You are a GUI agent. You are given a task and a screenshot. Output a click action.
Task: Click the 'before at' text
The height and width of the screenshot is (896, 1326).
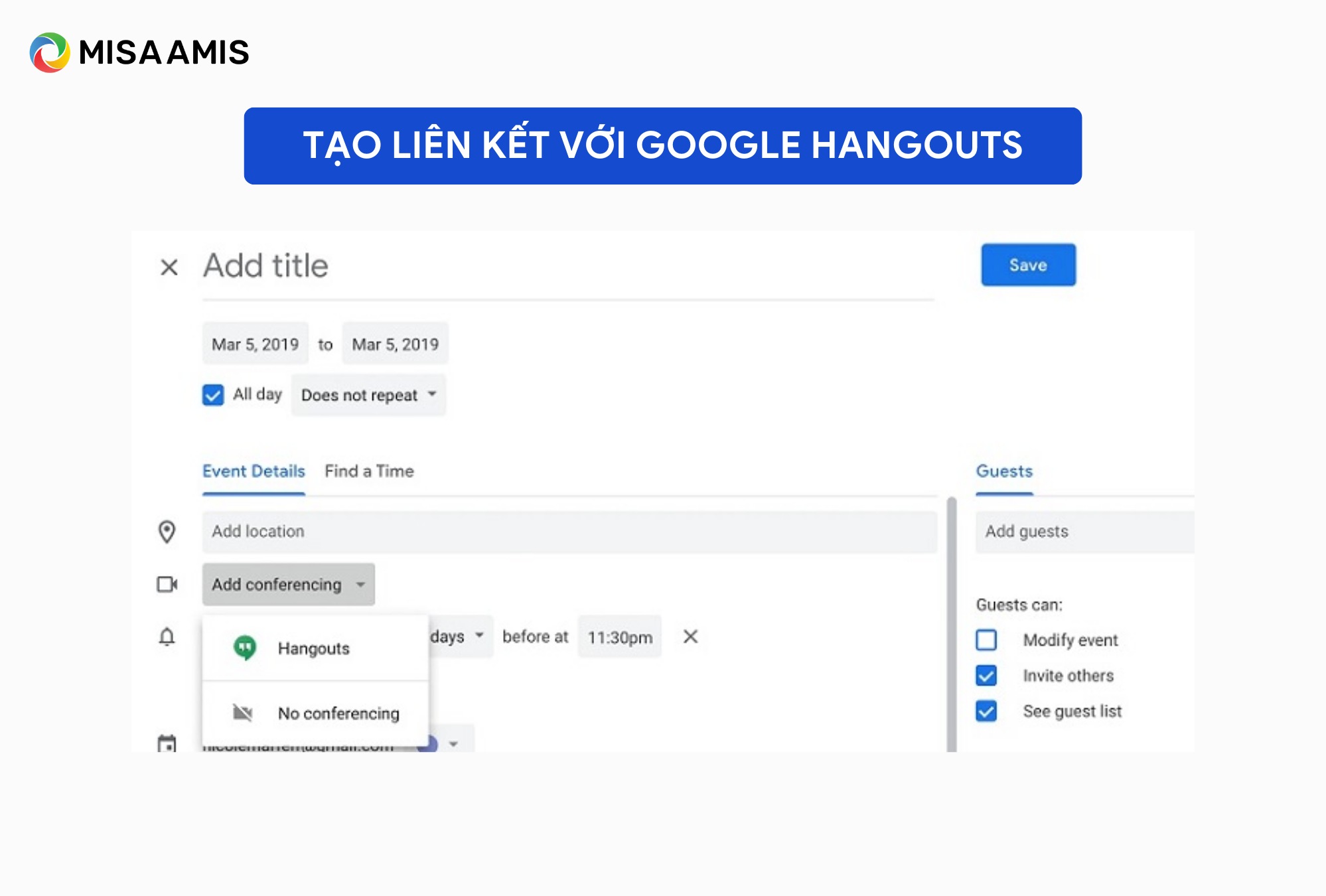[x=535, y=636]
